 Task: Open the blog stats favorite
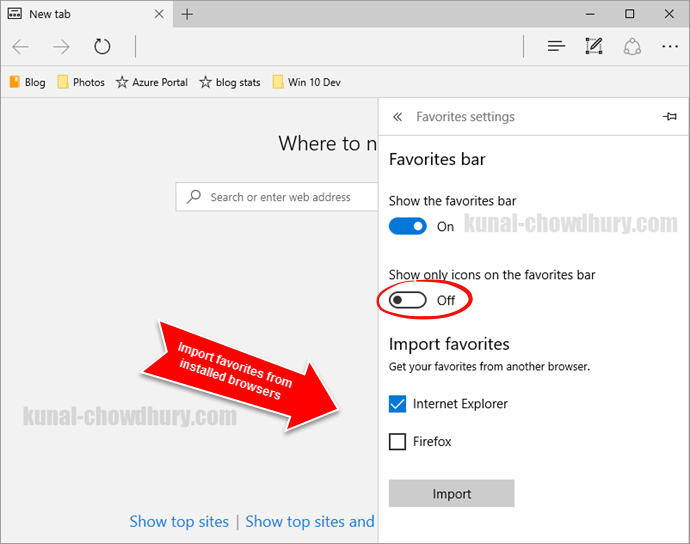[x=230, y=82]
